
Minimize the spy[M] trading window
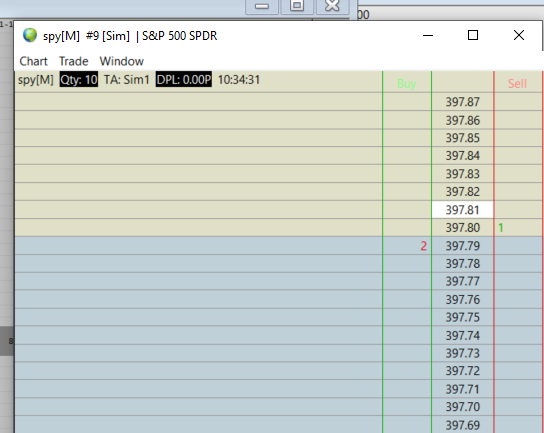point(428,35)
